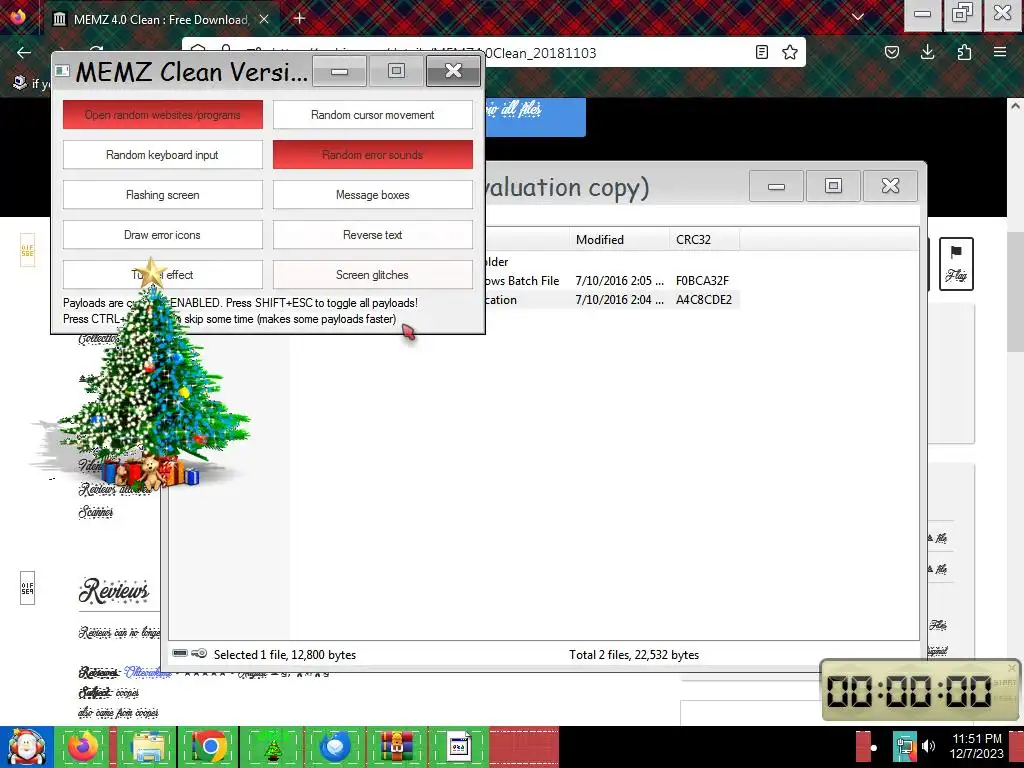Maximize the evaluation copy archive window
Image resolution: width=1024 pixels, height=768 pixels.
(833, 186)
